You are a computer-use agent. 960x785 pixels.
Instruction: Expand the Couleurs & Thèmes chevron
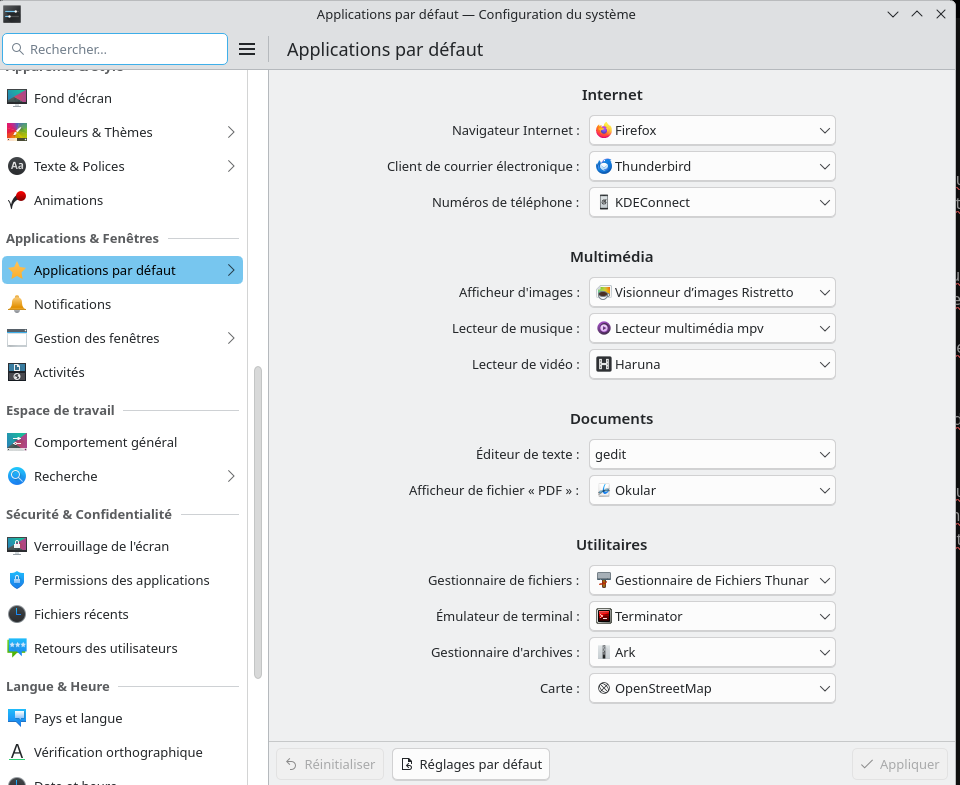pos(231,132)
